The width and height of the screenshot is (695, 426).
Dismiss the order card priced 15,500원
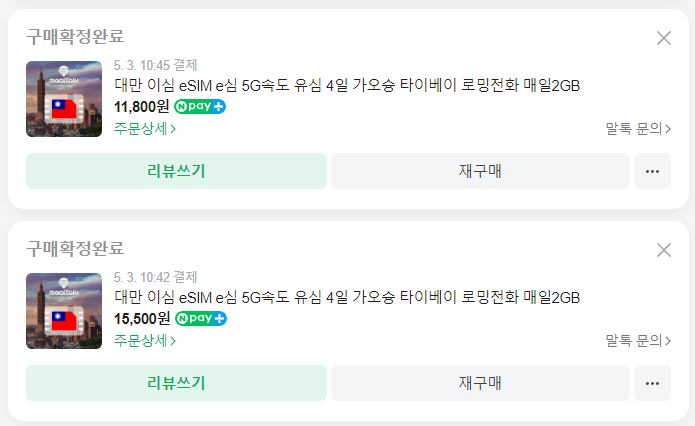(664, 250)
